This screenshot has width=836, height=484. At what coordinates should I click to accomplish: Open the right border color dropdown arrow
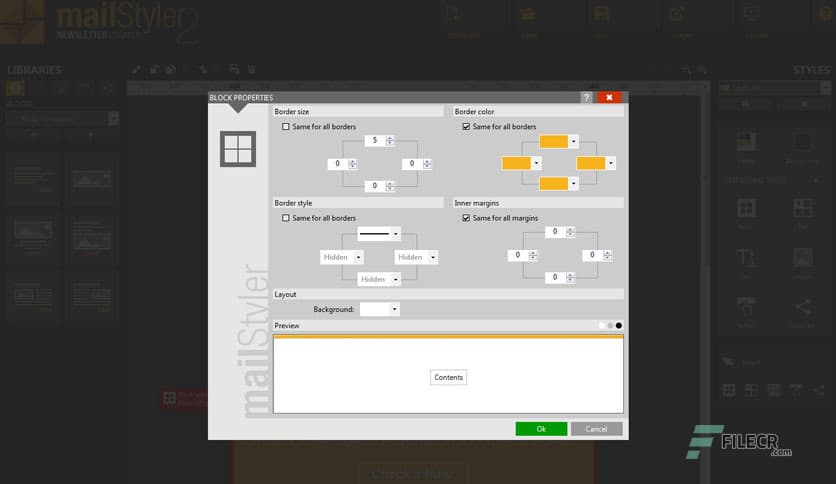tap(610, 163)
